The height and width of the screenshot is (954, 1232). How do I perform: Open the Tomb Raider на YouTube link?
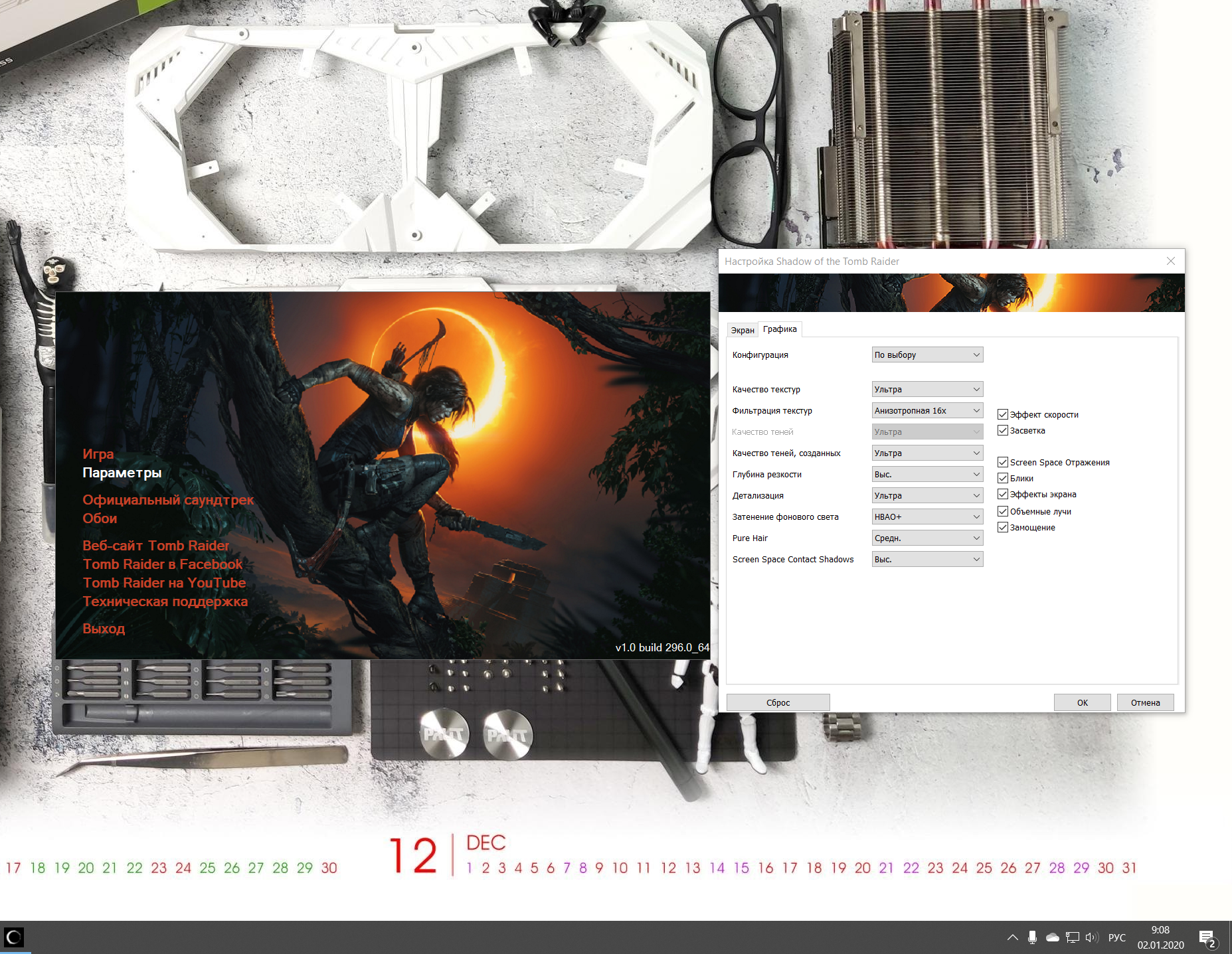coord(164,583)
